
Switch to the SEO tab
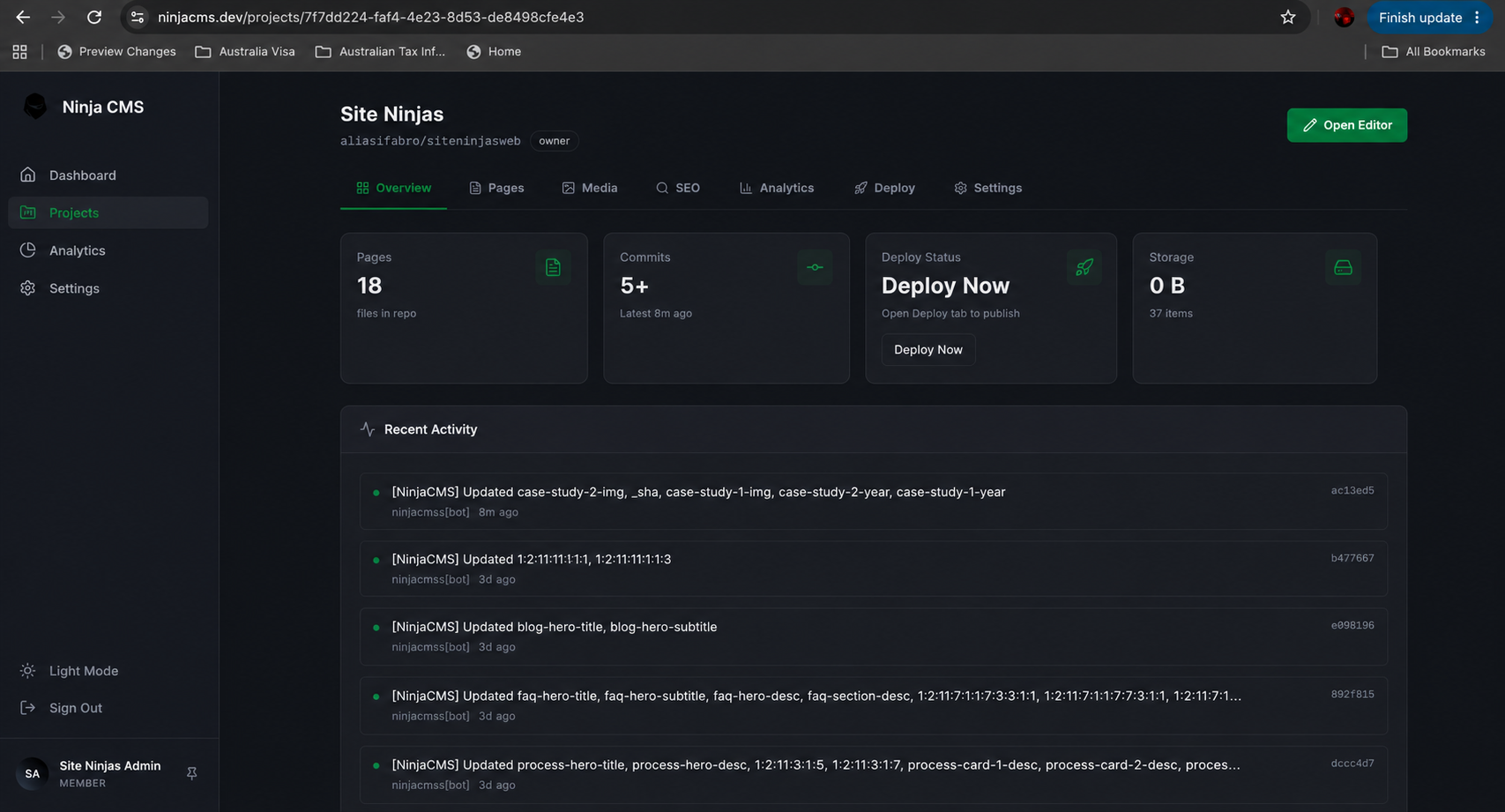click(x=678, y=188)
